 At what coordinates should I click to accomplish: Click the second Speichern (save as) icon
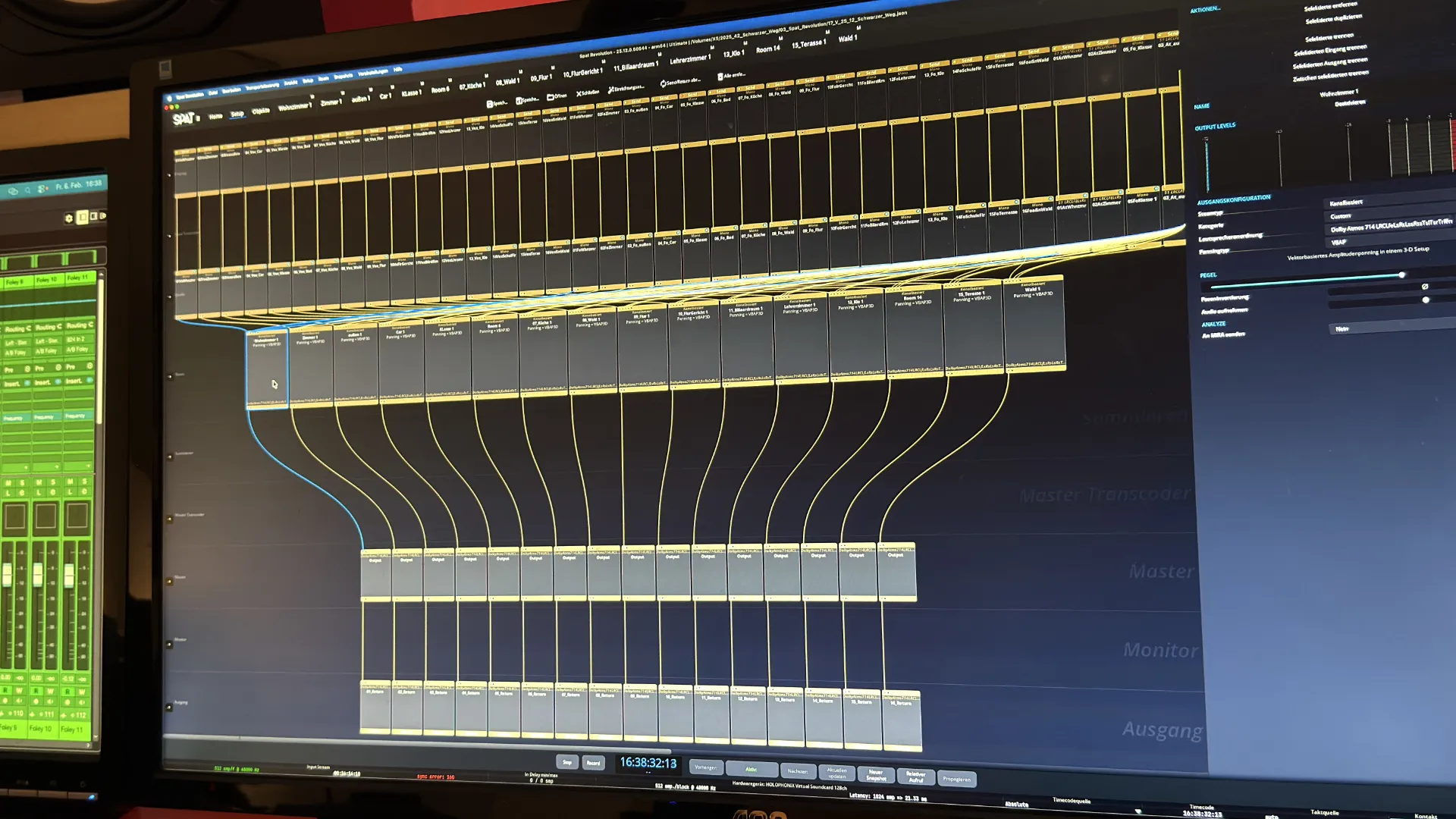pos(519,100)
